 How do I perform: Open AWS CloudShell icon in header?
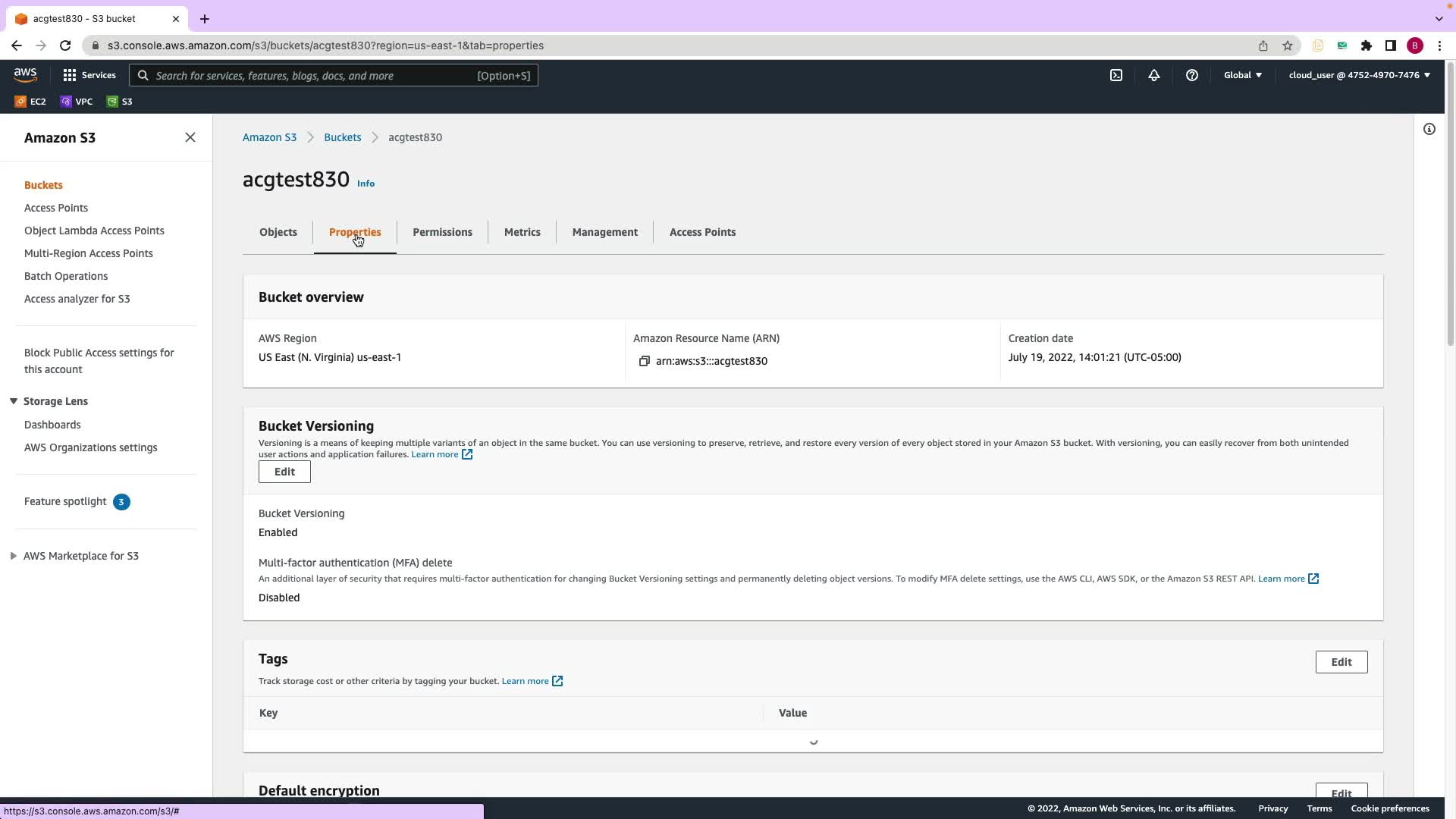click(x=1116, y=75)
